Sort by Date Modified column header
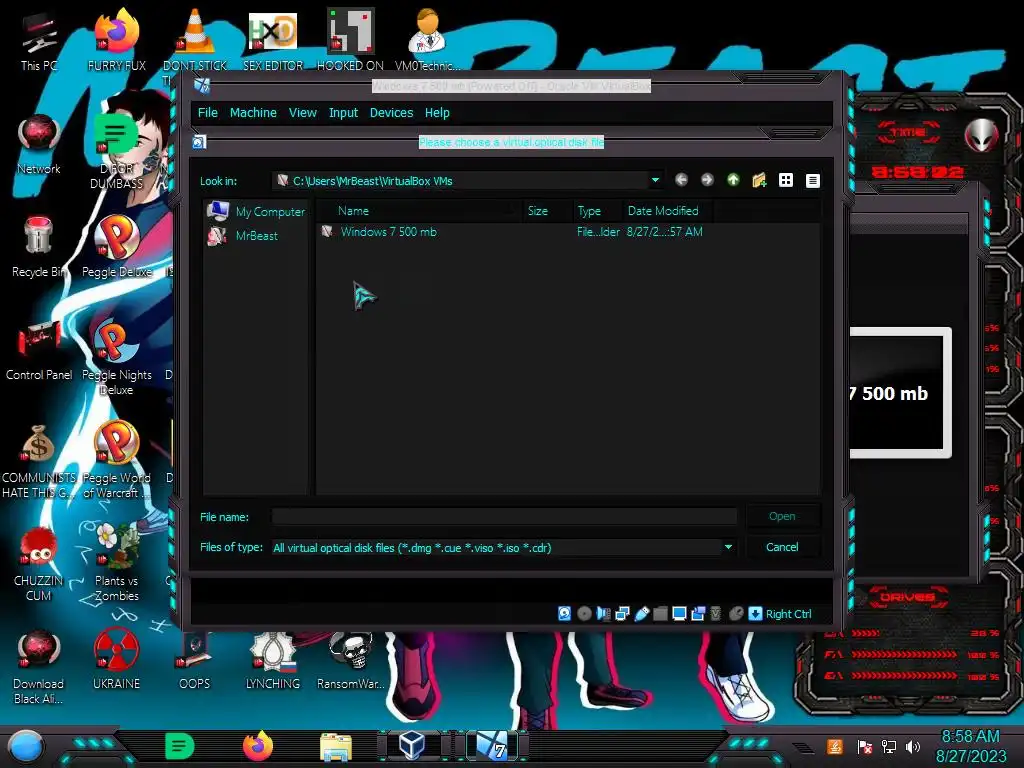This screenshot has height=768, width=1024. pyautogui.click(x=667, y=211)
